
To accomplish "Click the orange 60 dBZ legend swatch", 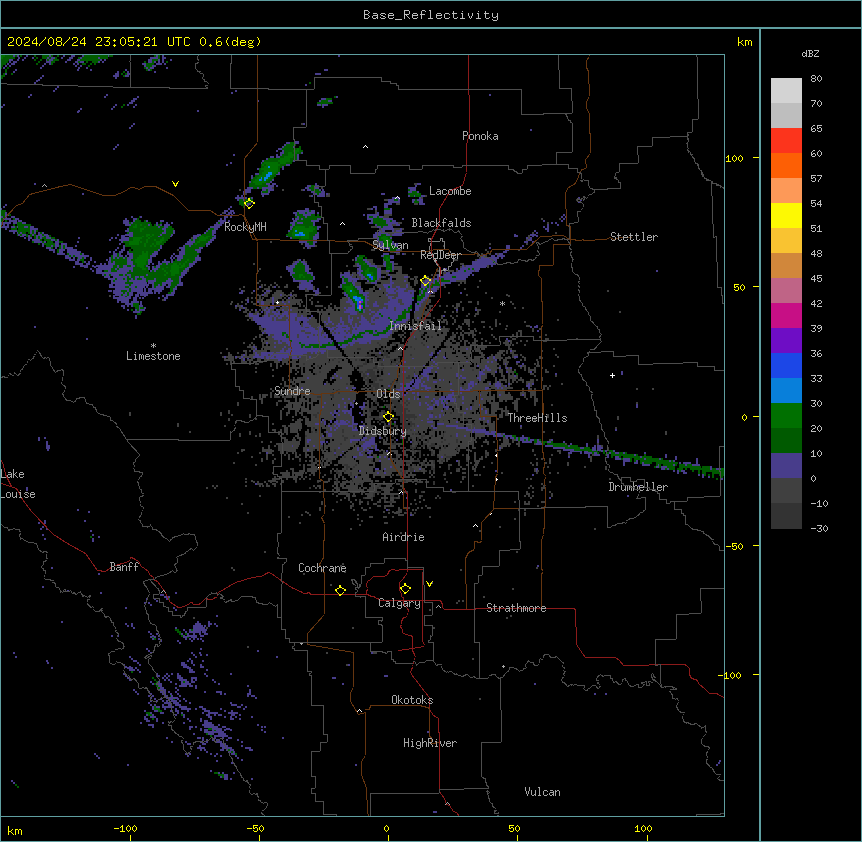I will click(x=786, y=165).
